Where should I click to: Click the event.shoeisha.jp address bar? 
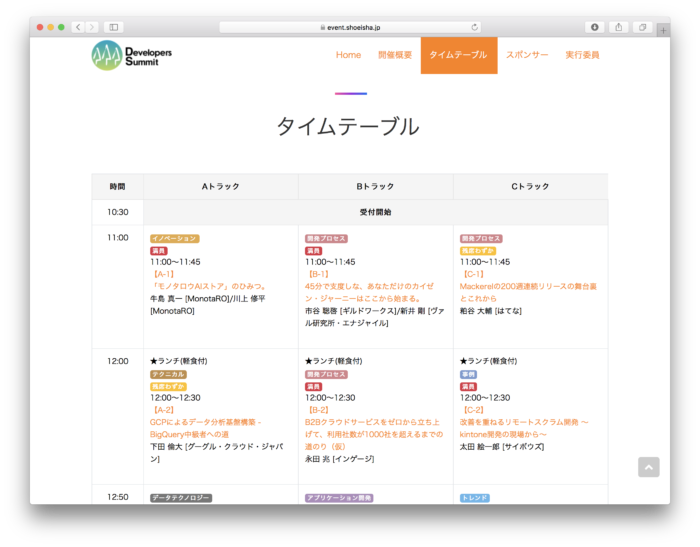pyautogui.click(x=350, y=27)
